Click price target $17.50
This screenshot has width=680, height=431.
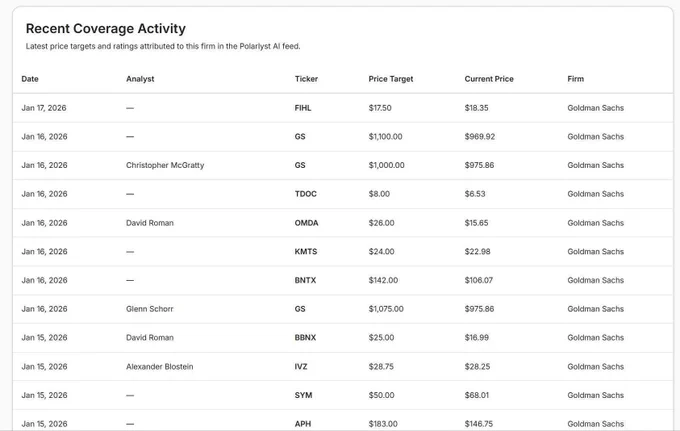pos(380,108)
